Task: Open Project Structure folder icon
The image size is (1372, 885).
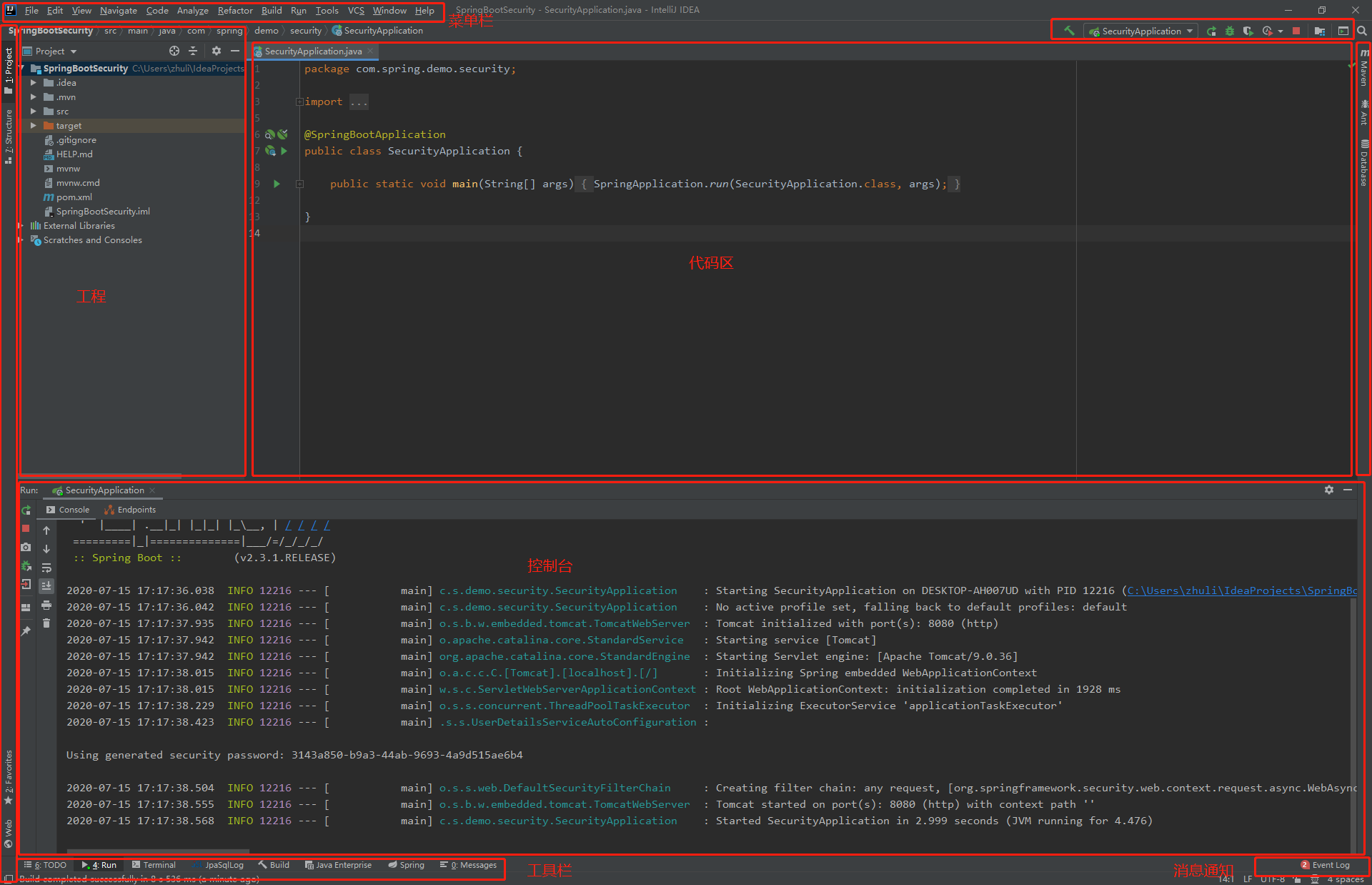Action: click(x=1320, y=31)
